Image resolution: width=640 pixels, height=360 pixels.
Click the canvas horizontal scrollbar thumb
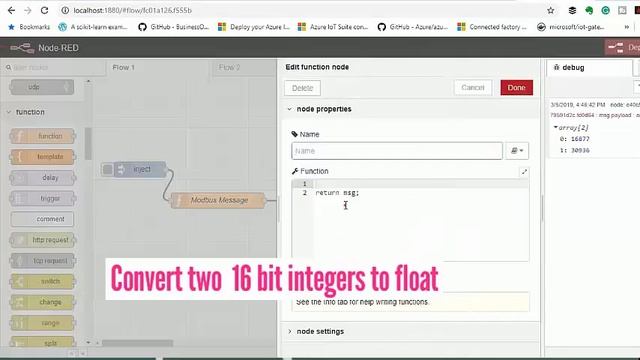tap(138, 343)
